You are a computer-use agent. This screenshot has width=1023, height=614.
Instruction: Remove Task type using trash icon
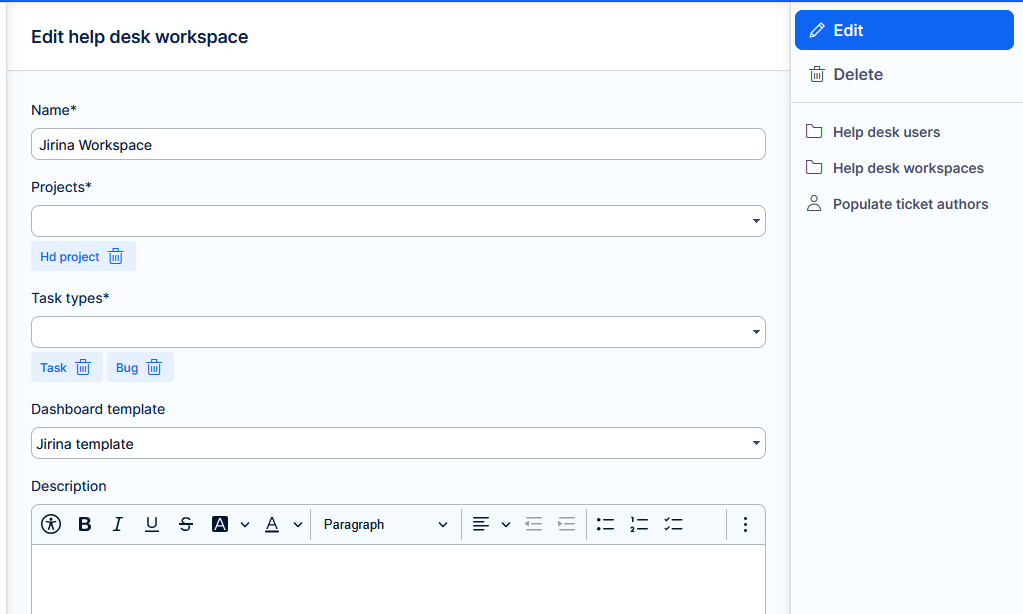(x=83, y=368)
